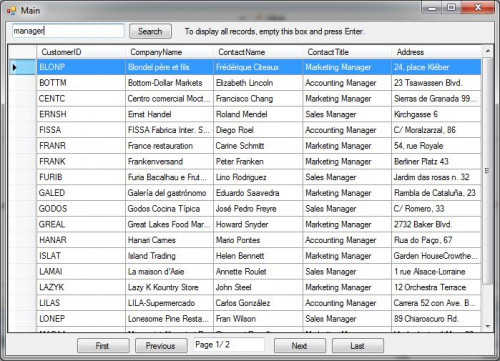Click the current row arrow indicator
Image resolution: width=500 pixels, height=361 pixels.
14,68
